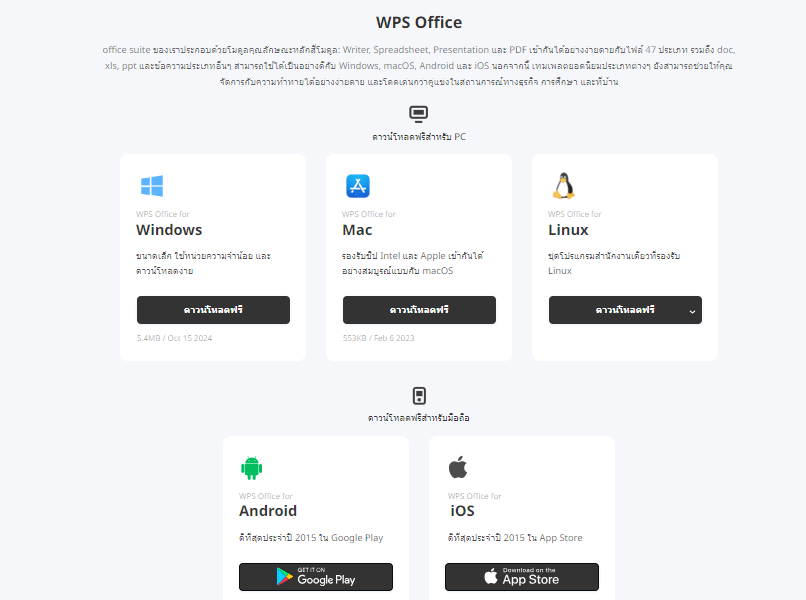The width and height of the screenshot is (806, 600).
Task: Open Download on the App Store badge
Action: click(522, 577)
